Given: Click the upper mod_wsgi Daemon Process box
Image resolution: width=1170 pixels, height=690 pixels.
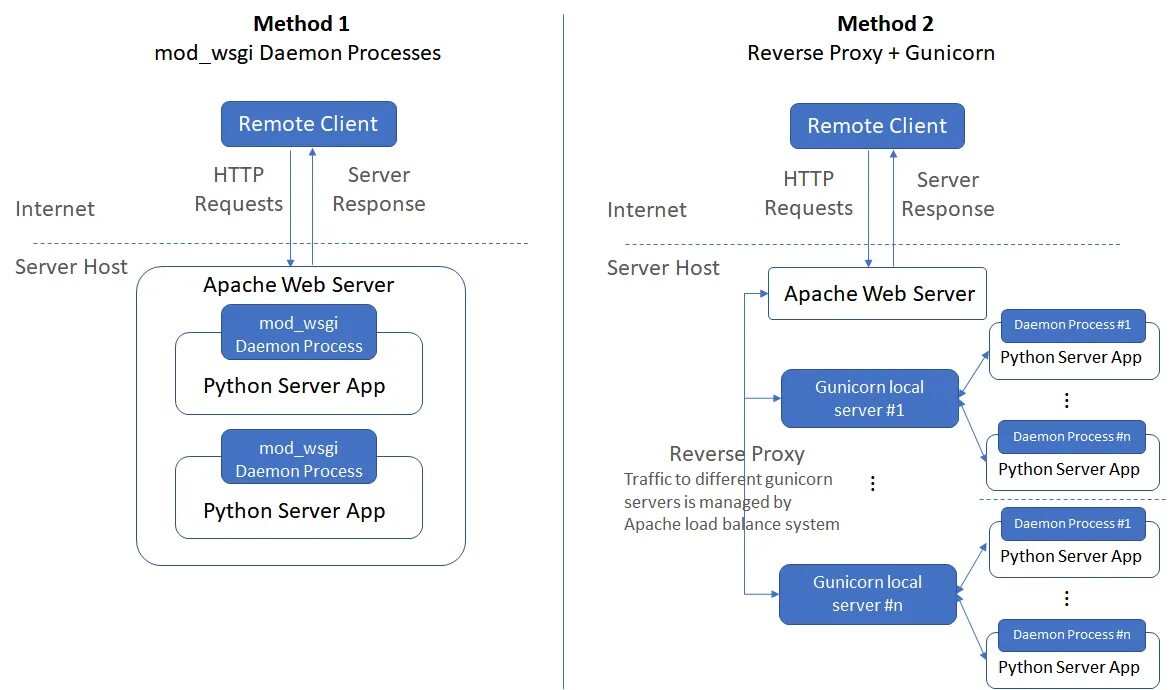Looking at the screenshot, I should pyautogui.click(x=298, y=332).
